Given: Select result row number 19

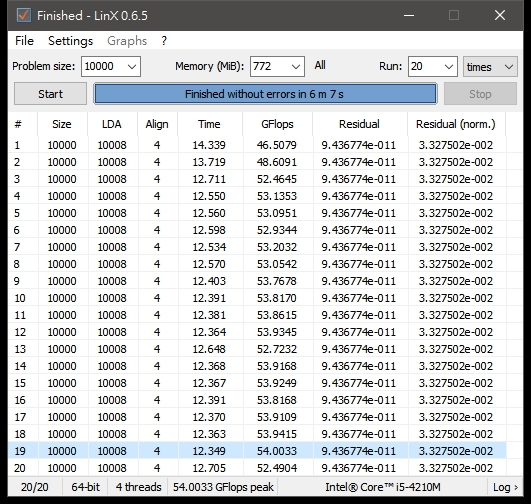Looking at the screenshot, I should click(x=257, y=451).
